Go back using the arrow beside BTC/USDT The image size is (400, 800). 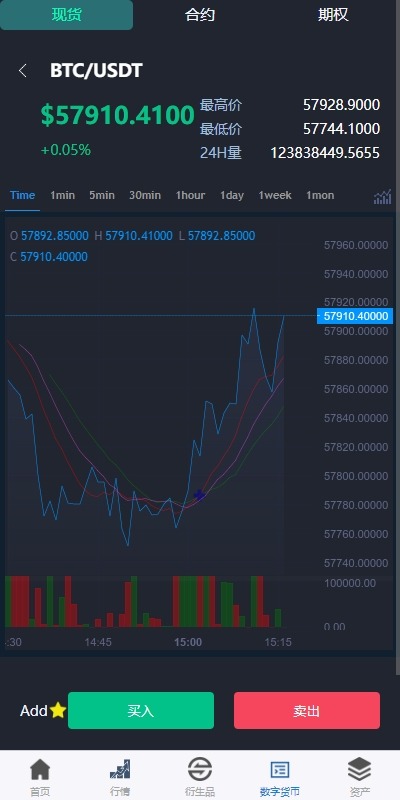(x=22, y=71)
